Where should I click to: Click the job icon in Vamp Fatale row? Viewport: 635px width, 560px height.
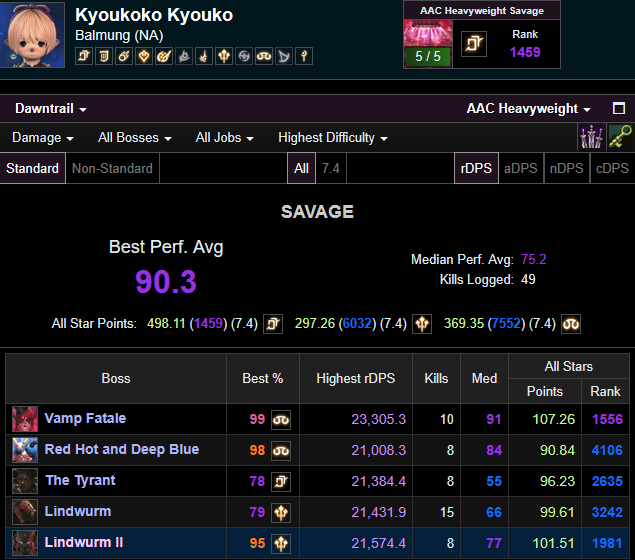coord(281,419)
